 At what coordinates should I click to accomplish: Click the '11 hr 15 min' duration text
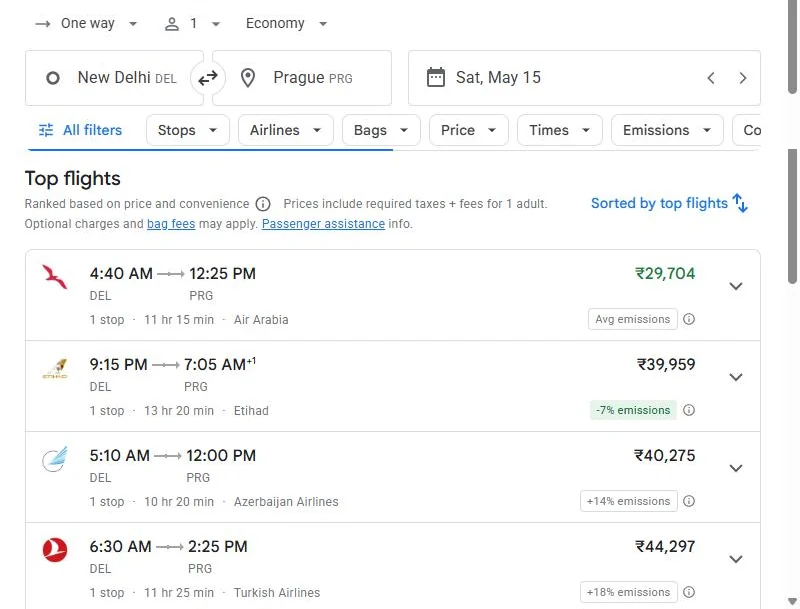pyautogui.click(x=179, y=320)
